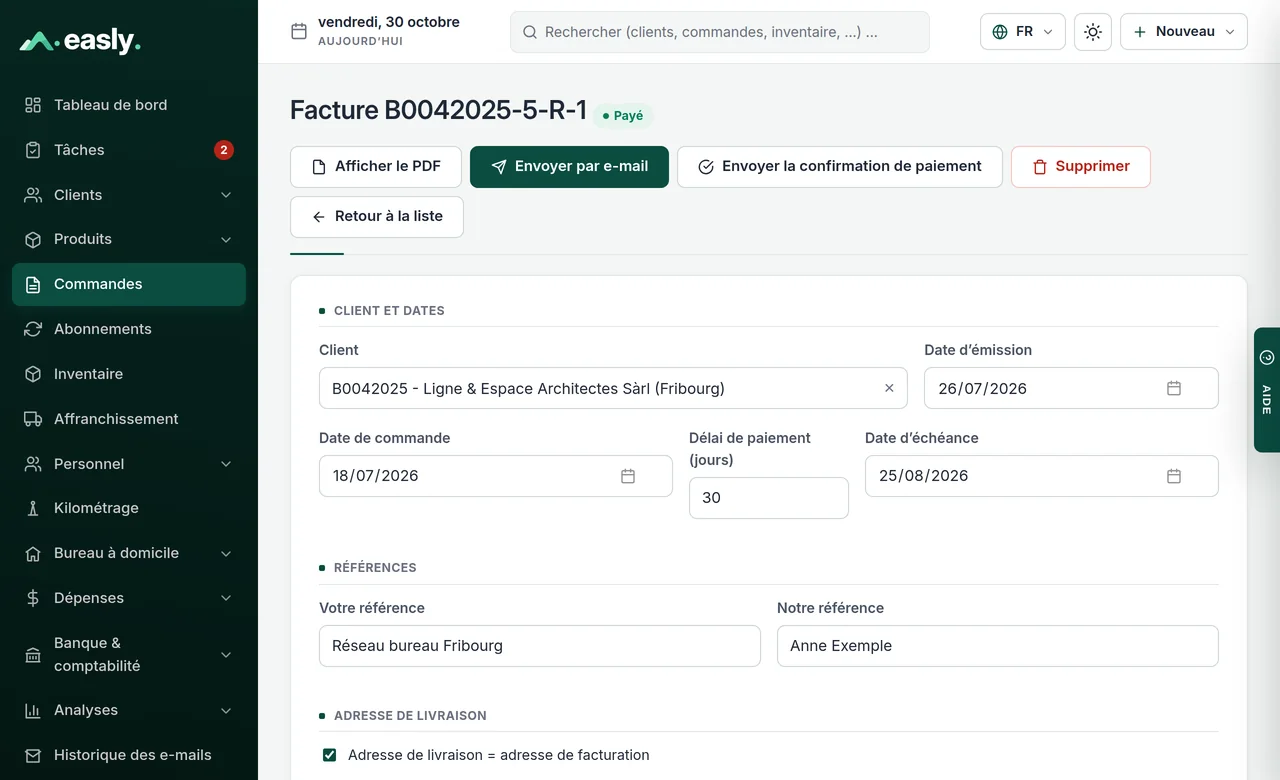The image size is (1280, 780).
Task: Click the Kilométrage sidebar icon
Action: (x=33, y=508)
